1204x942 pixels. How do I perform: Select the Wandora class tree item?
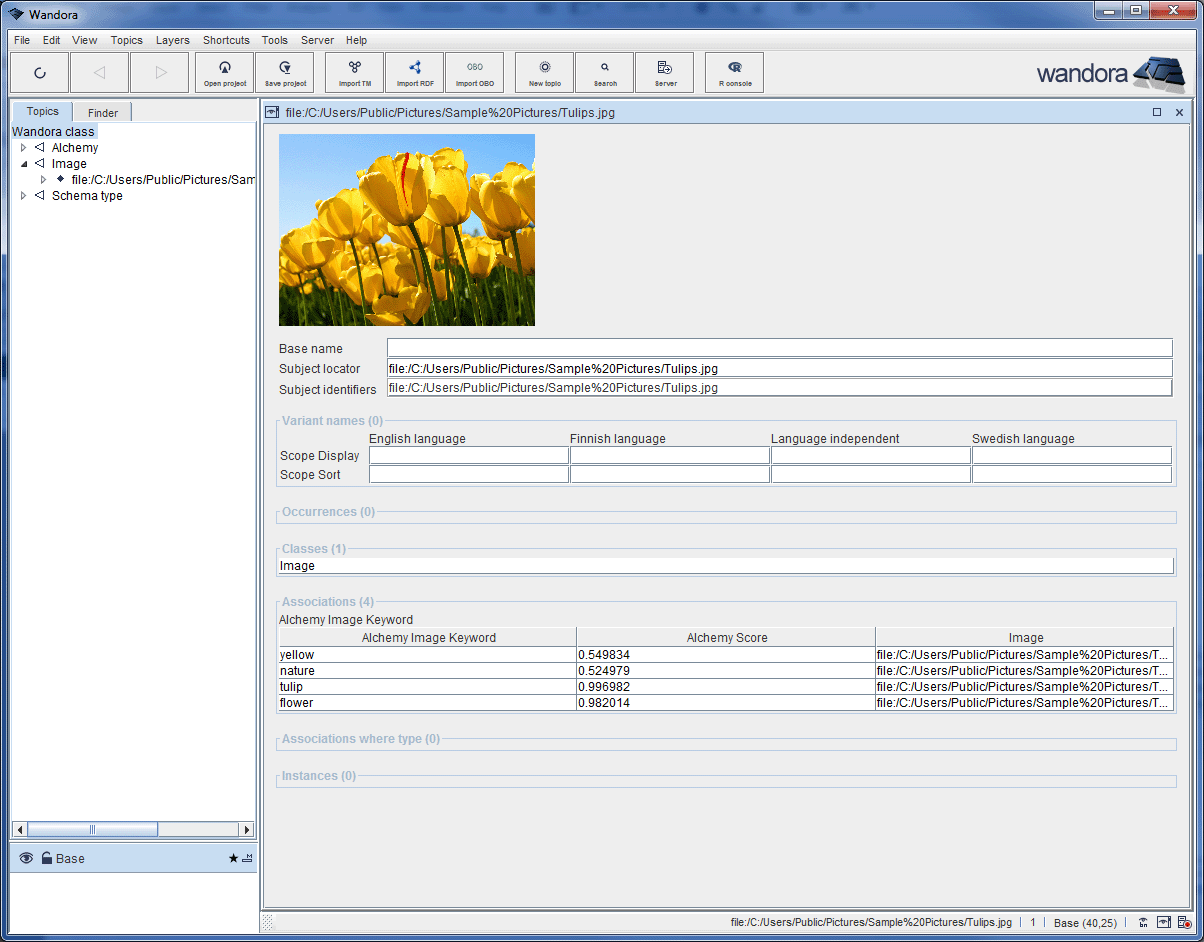[53, 131]
